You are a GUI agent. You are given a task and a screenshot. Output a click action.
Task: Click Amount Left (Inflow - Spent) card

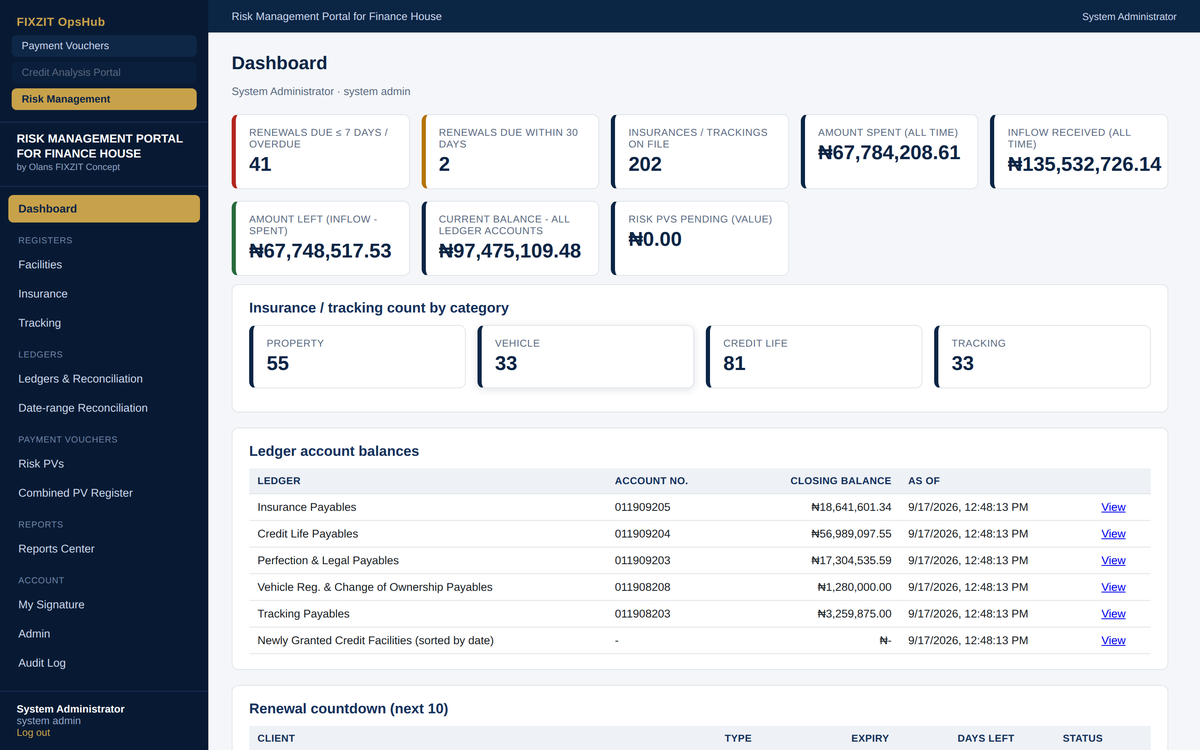point(320,238)
